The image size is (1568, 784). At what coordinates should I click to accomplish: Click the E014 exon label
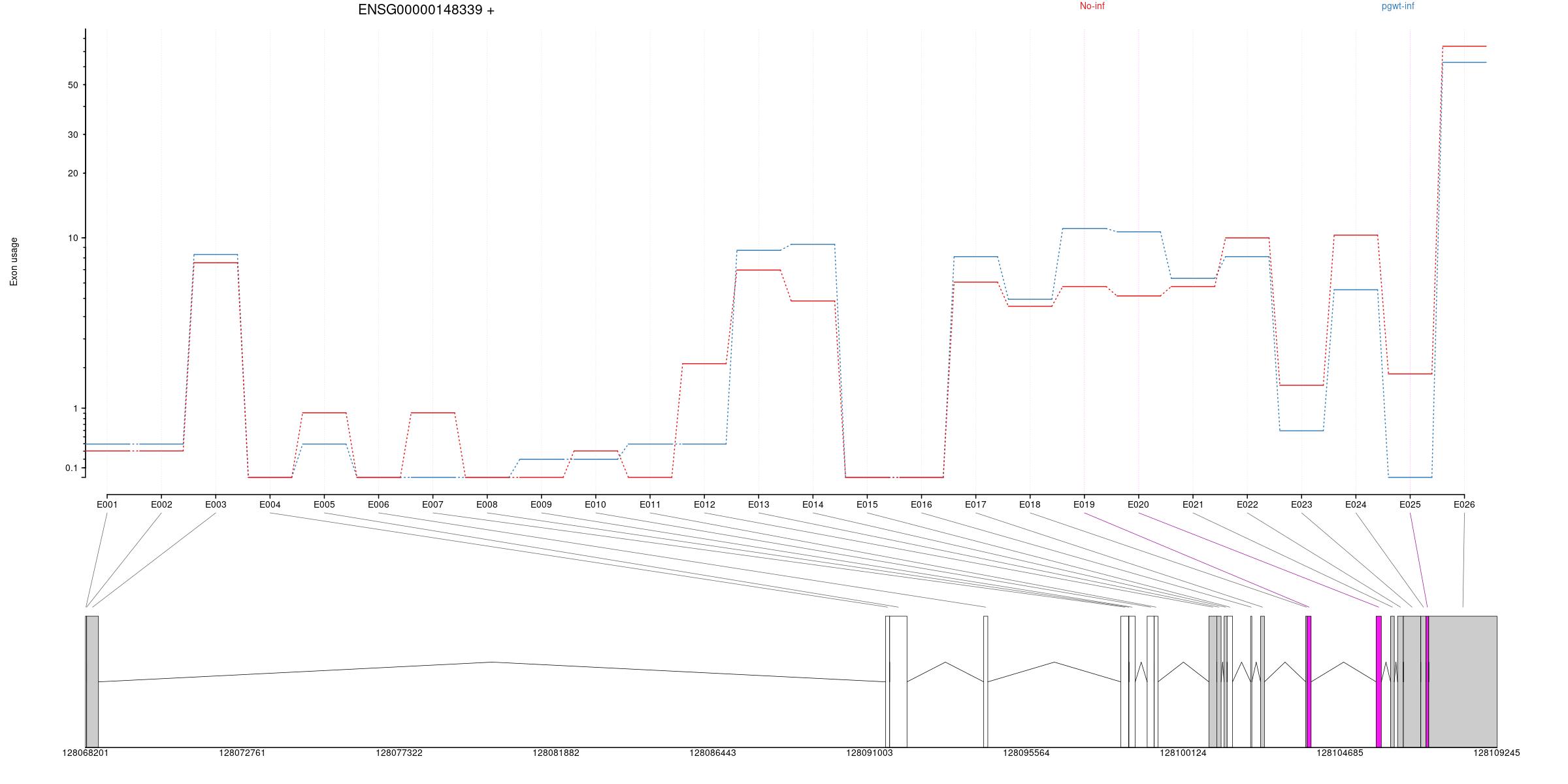(x=813, y=504)
